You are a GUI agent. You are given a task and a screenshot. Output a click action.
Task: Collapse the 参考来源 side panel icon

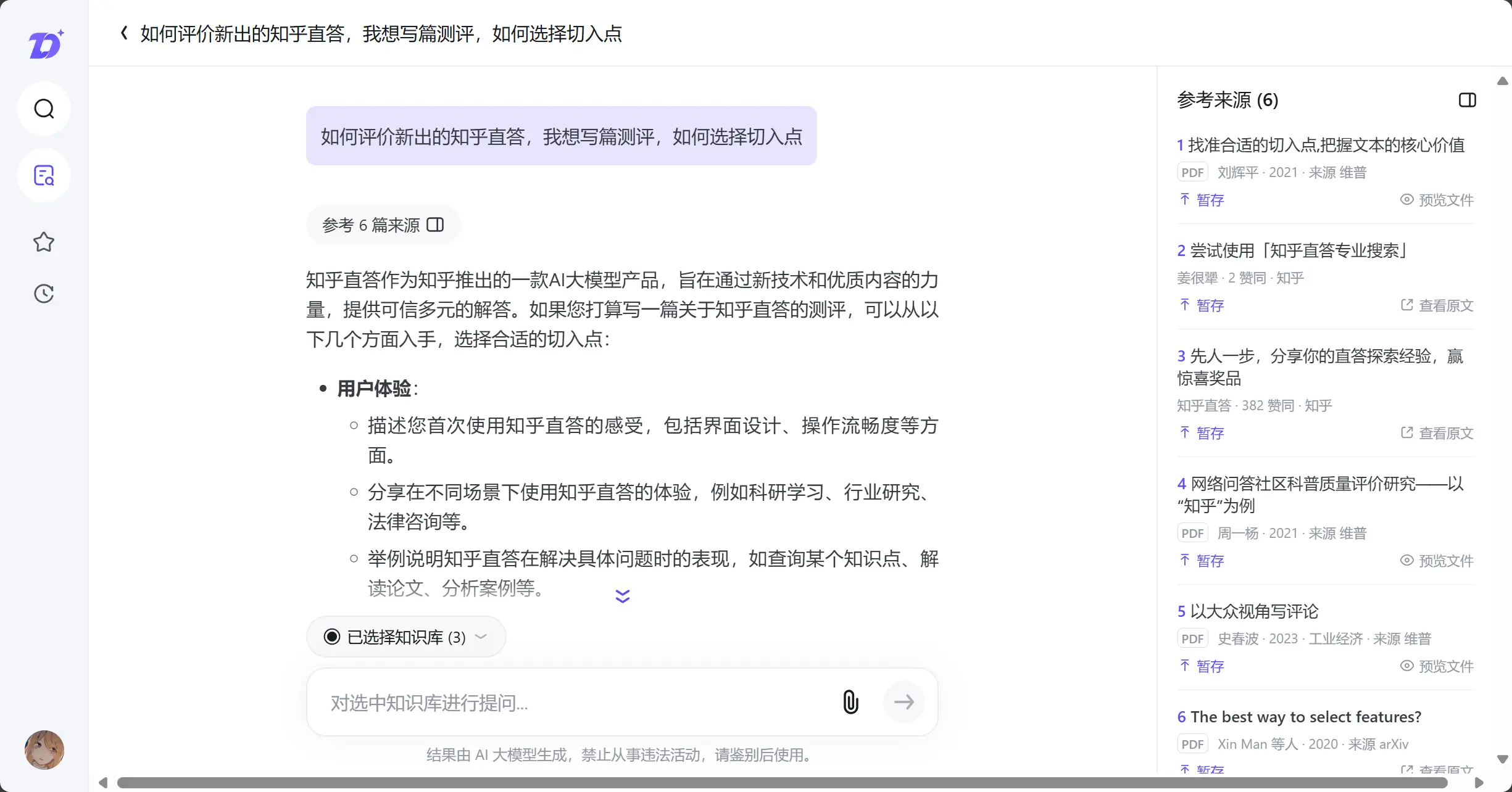[x=1468, y=100]
